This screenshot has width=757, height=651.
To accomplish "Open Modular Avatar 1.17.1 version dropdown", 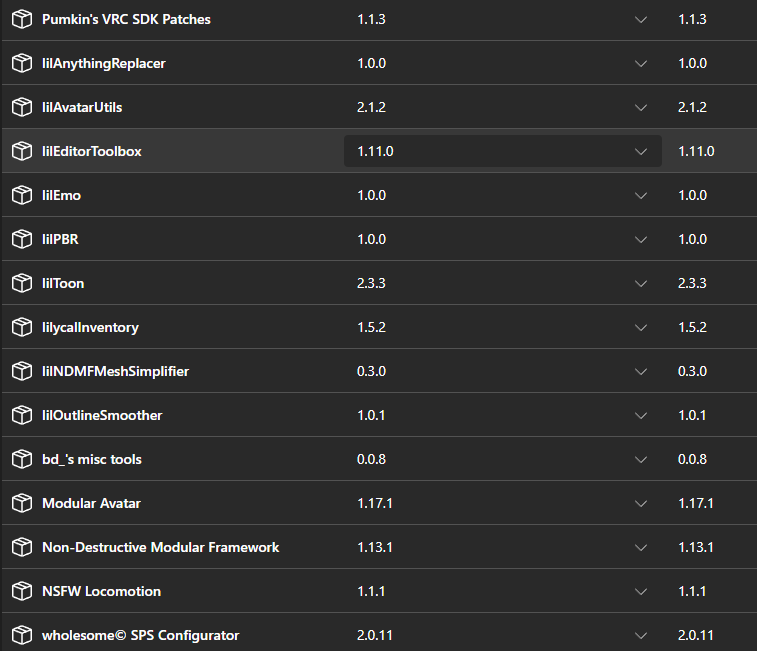I will pos(503,503).
